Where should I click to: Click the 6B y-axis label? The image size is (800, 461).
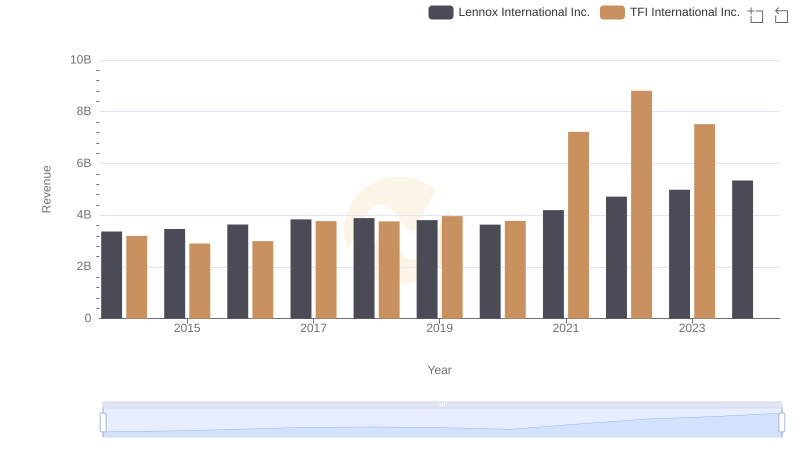coord(84,163)
